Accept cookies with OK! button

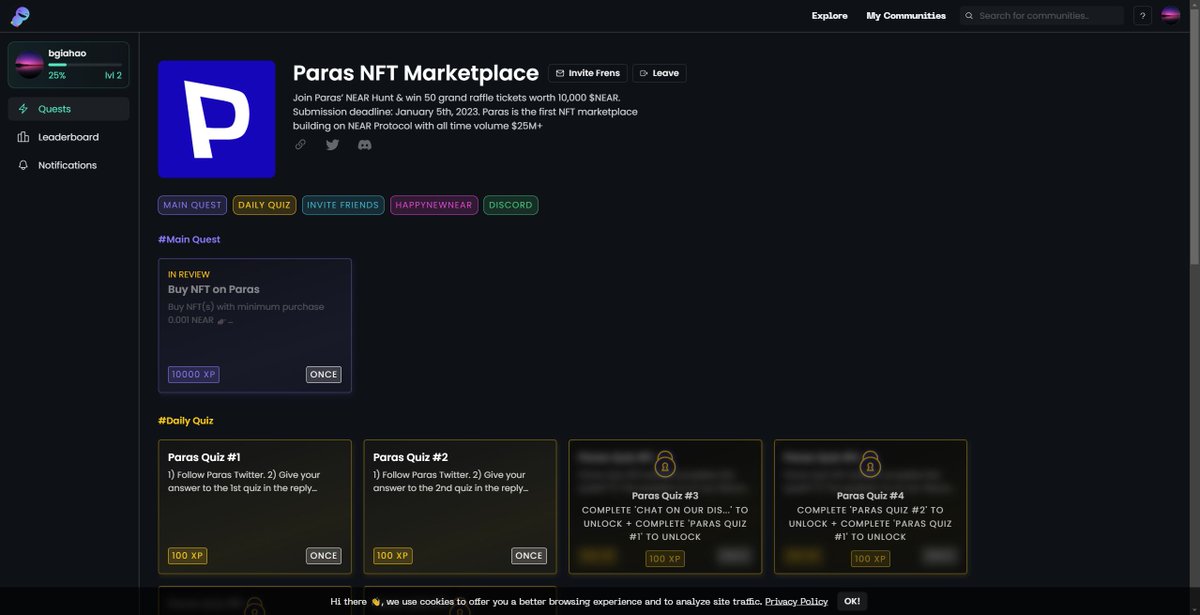(852, 601)
